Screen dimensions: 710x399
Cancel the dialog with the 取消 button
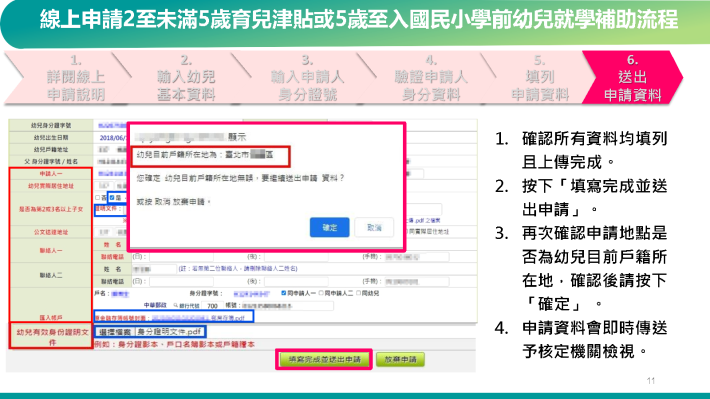[x=374, y=227]
